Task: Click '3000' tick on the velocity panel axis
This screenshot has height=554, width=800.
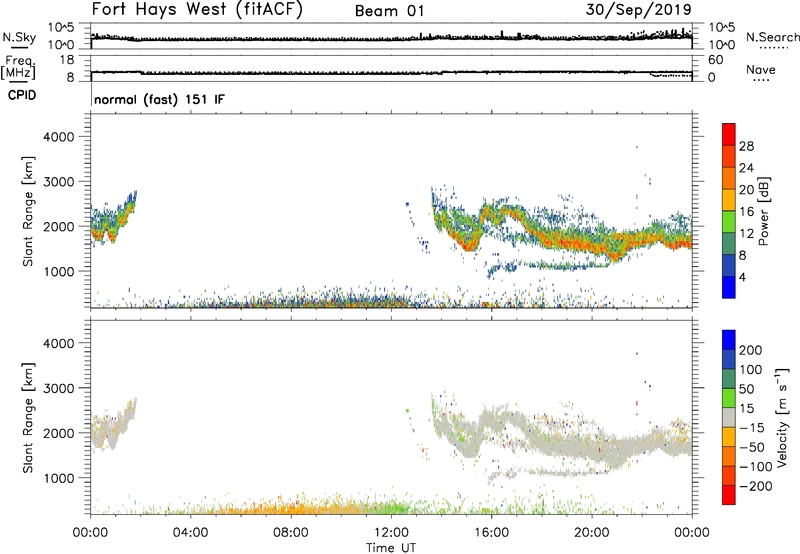Action: coord(59,388)
